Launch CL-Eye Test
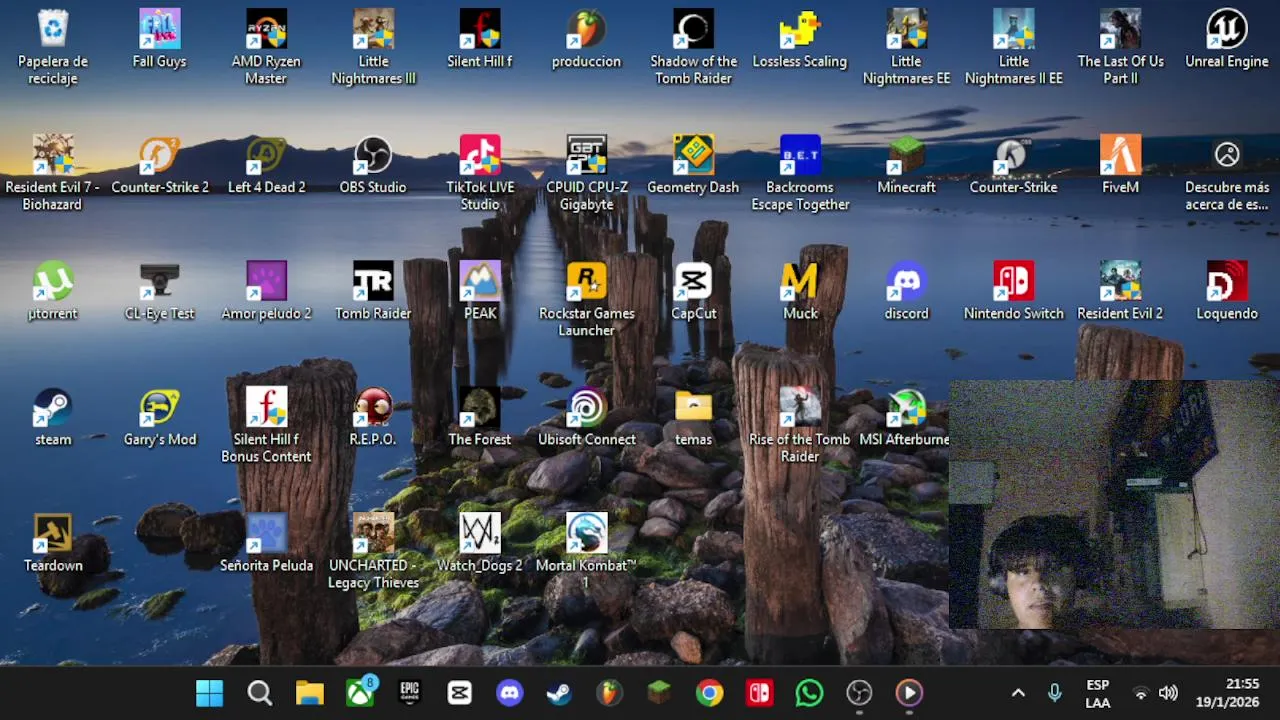The height and width of the screenshot is (720, 1280). coord(160,291)
